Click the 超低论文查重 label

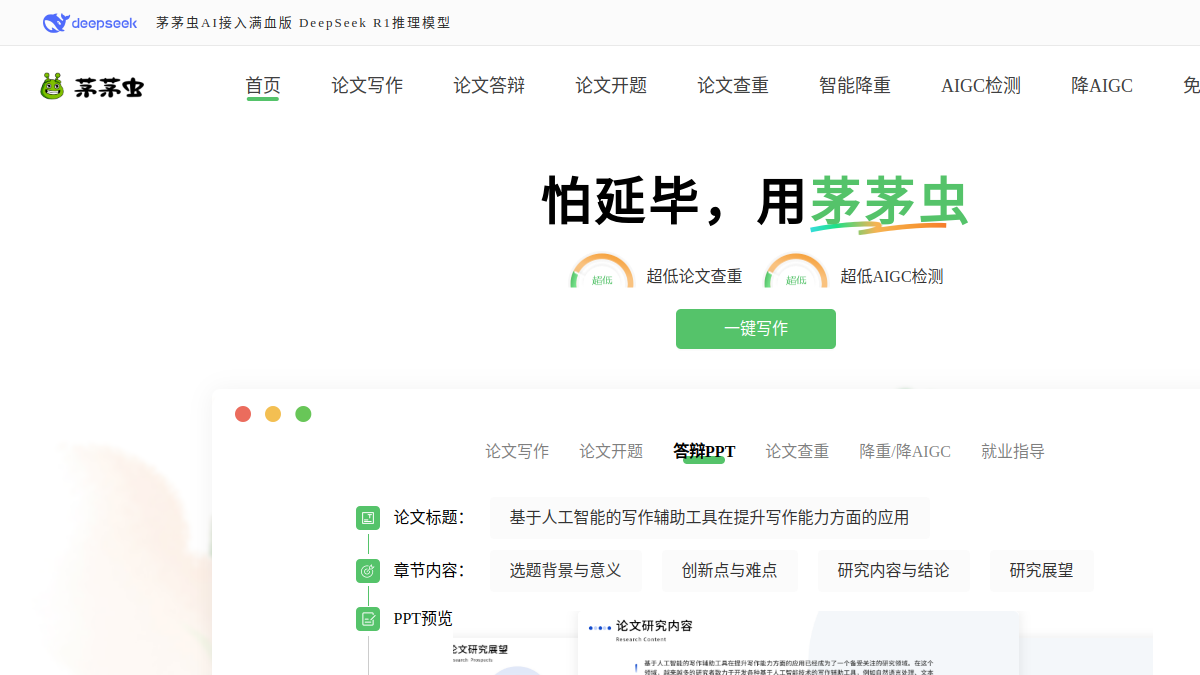point(694,277)
